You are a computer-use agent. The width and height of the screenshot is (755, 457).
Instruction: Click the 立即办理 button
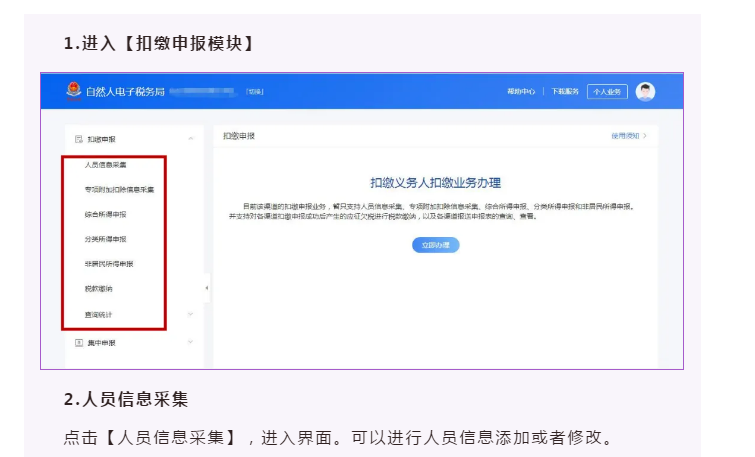pos(436,245)
